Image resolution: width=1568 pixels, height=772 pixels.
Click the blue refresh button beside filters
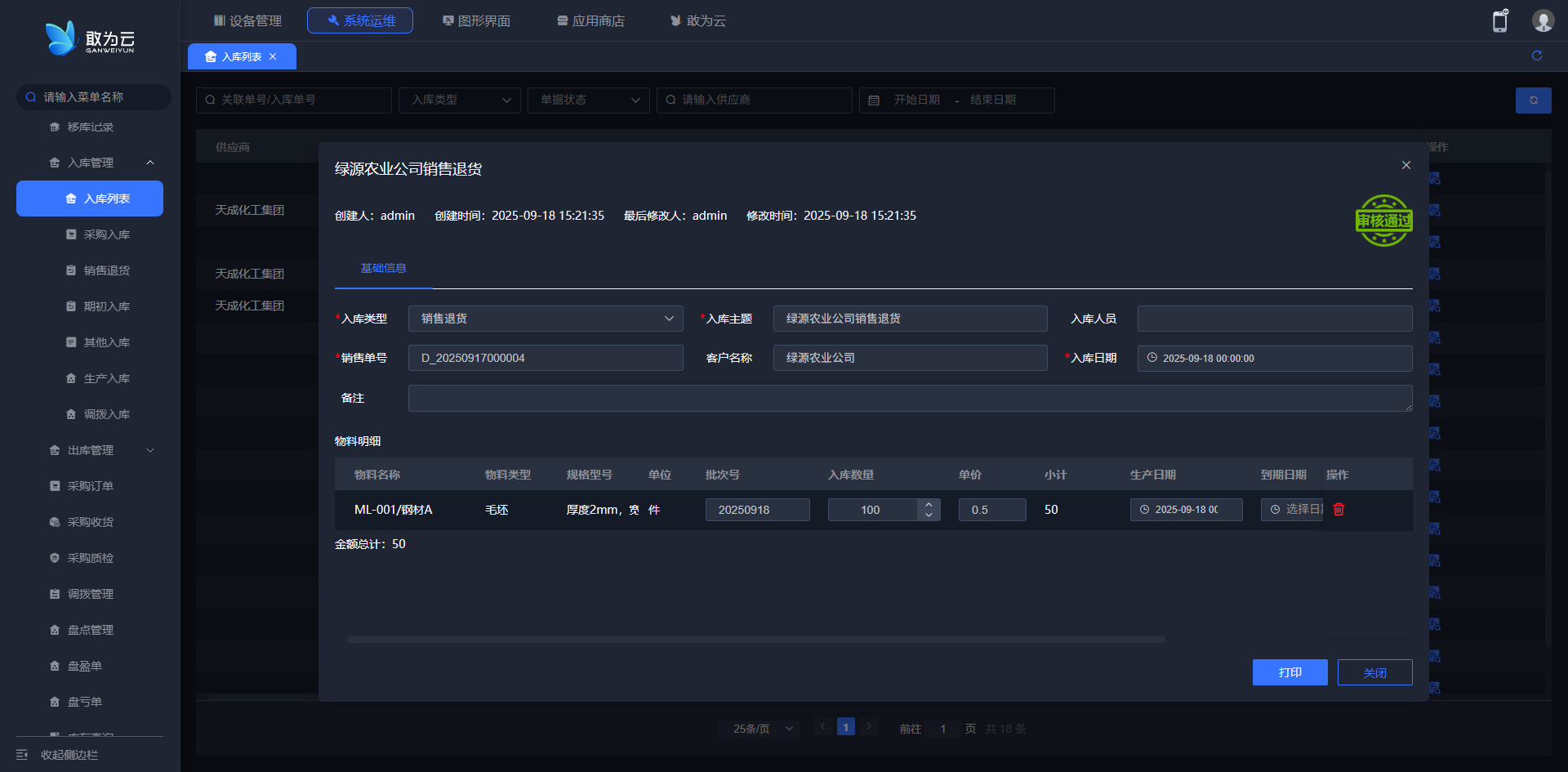(1534, 100)
